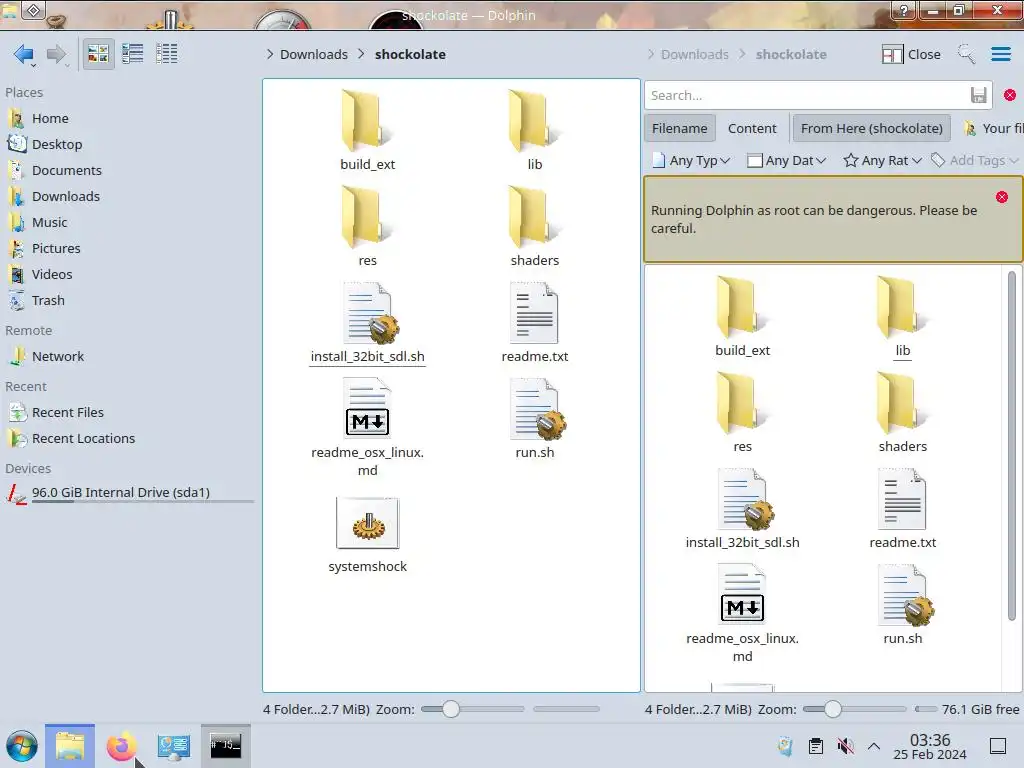Click muted volume tray icon
This screenshot has width=1024, height=768.
pyautogui.click(x=845, y=746)
